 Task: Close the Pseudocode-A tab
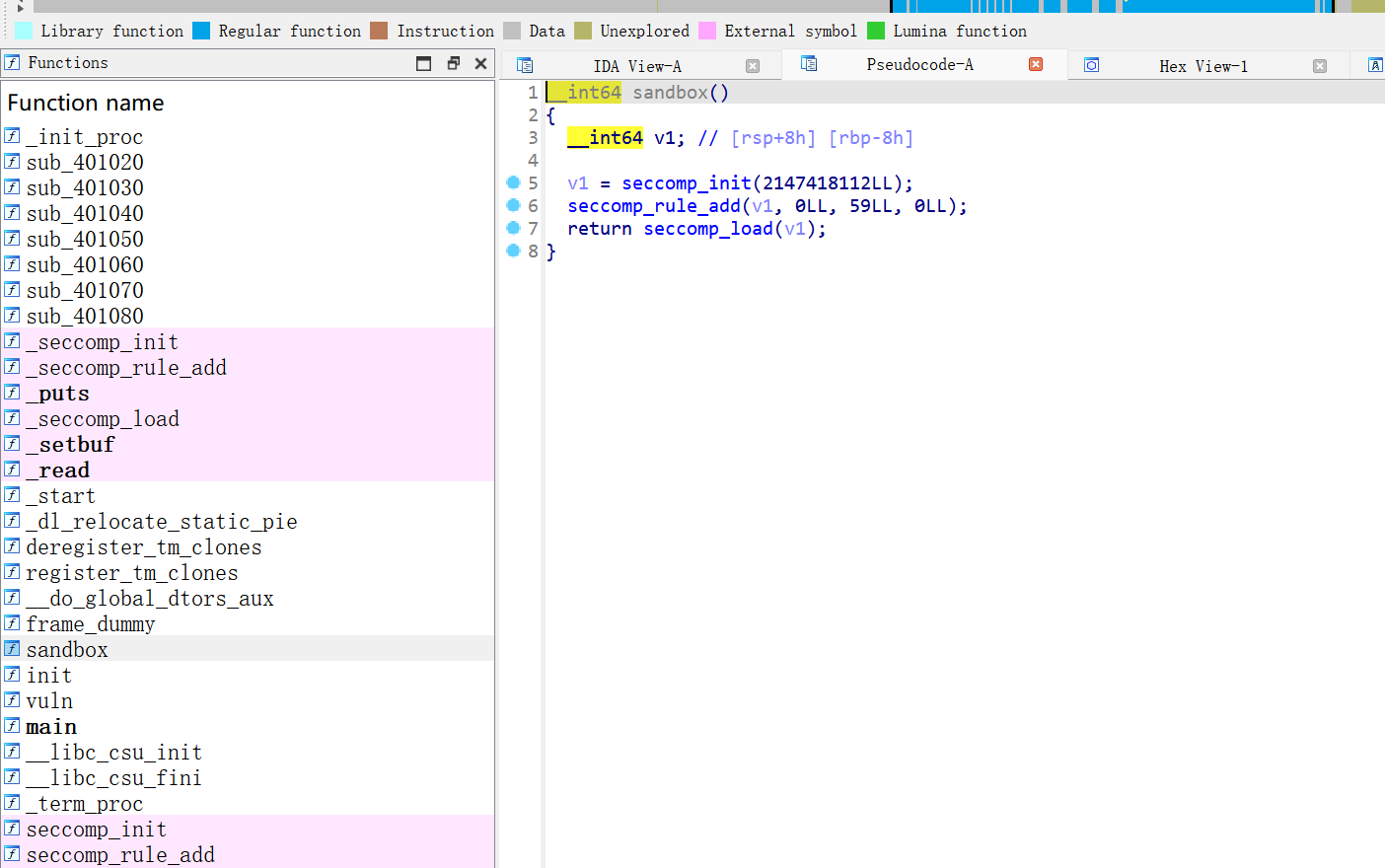(x=1036, y=64)
